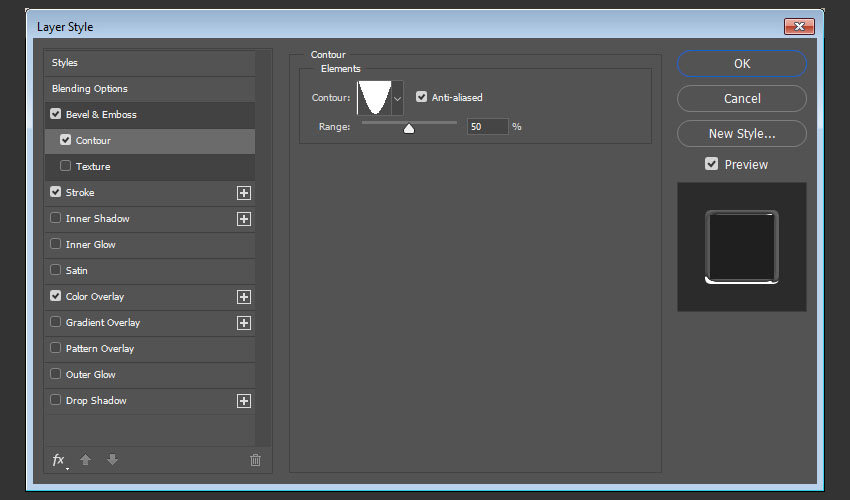Toggle the Preview checkbox off
The height and width of the screenshot is (500, 850).
pos(711,164)
